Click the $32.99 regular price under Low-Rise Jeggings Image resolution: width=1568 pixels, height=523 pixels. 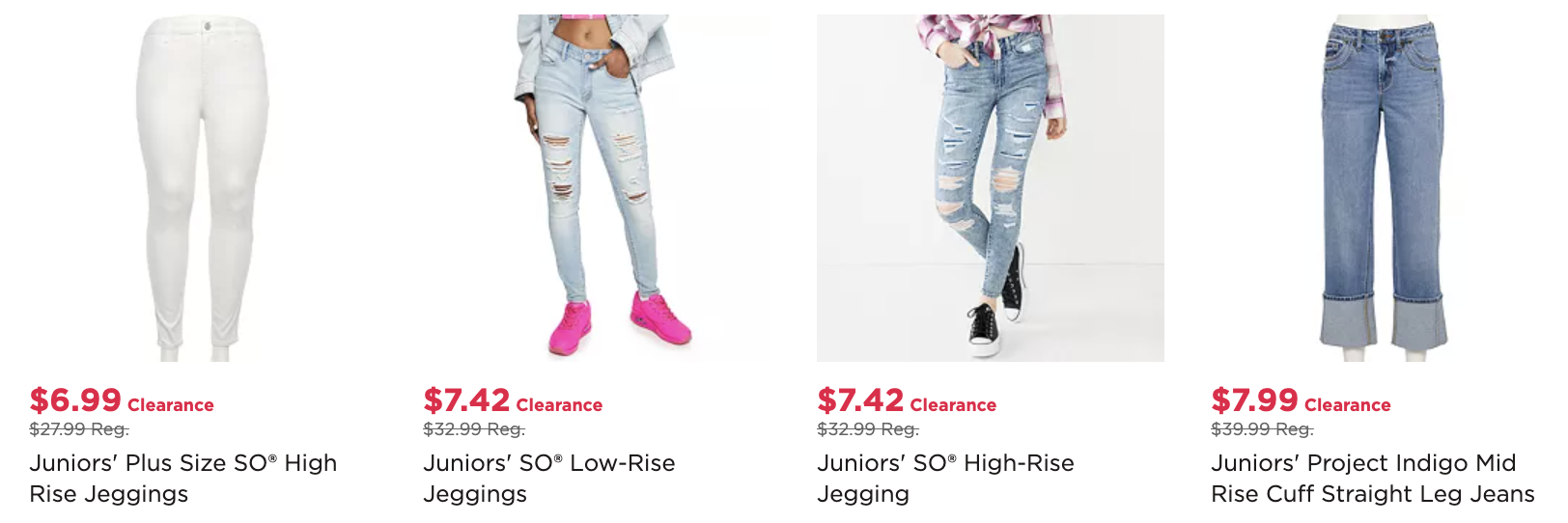click(473, 429)
